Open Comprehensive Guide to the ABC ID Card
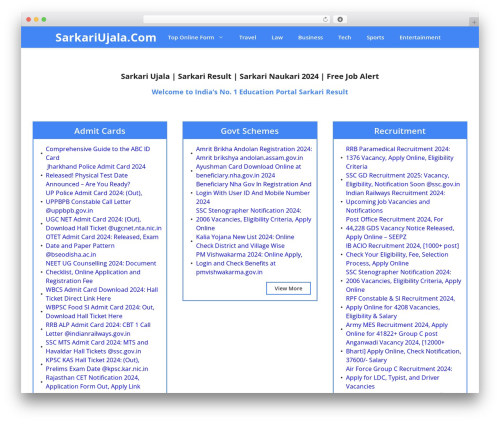The image size is (500, 423). pos(98,153)
